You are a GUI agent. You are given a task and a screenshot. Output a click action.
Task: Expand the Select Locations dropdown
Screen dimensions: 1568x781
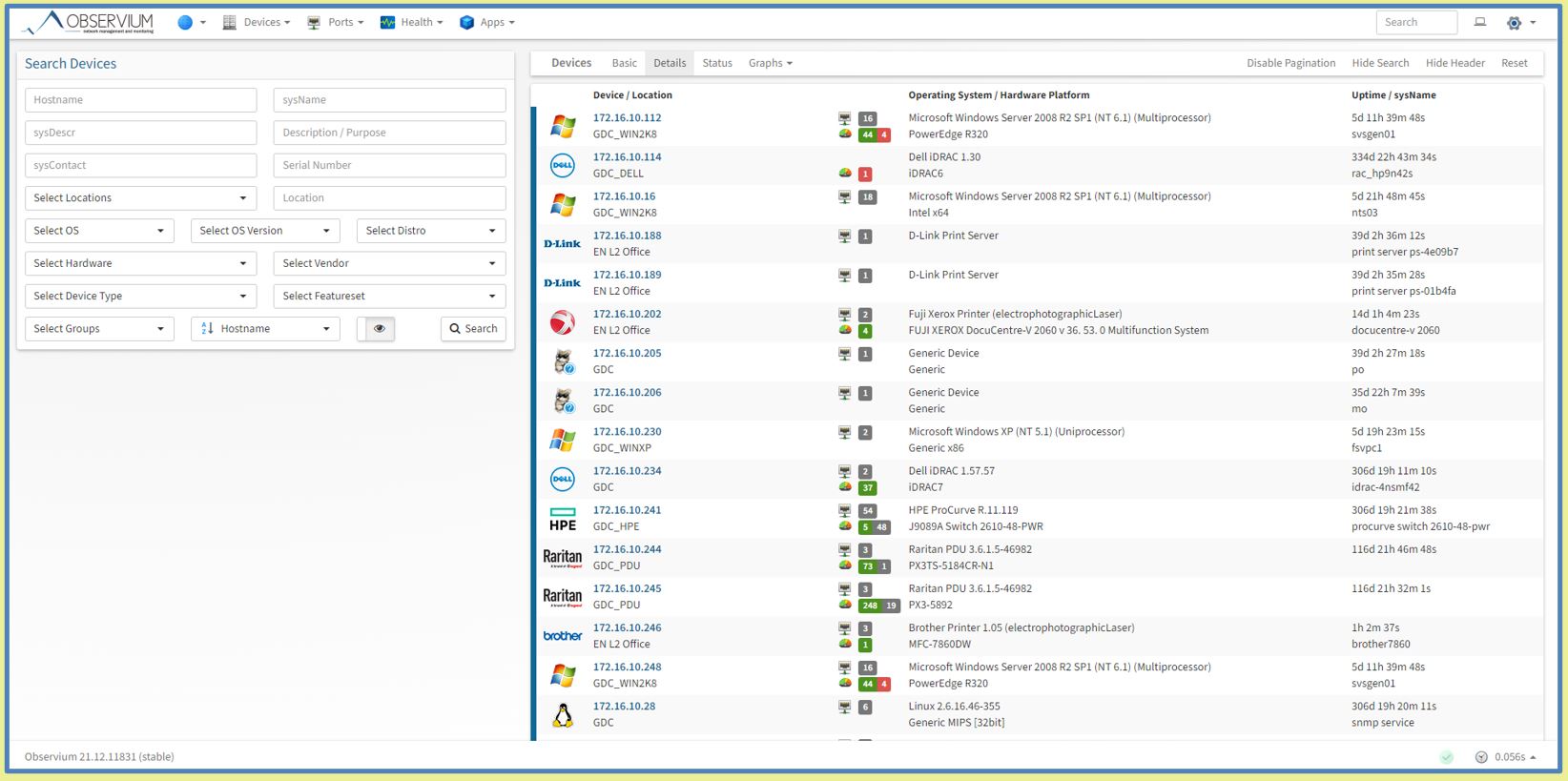tap(140, 198)
